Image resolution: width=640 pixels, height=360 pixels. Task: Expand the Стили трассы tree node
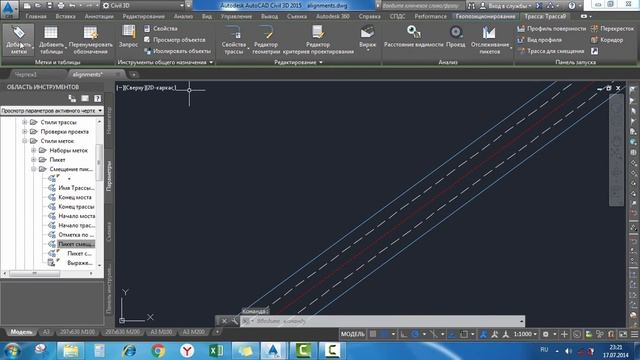click(x=24, y=122)
